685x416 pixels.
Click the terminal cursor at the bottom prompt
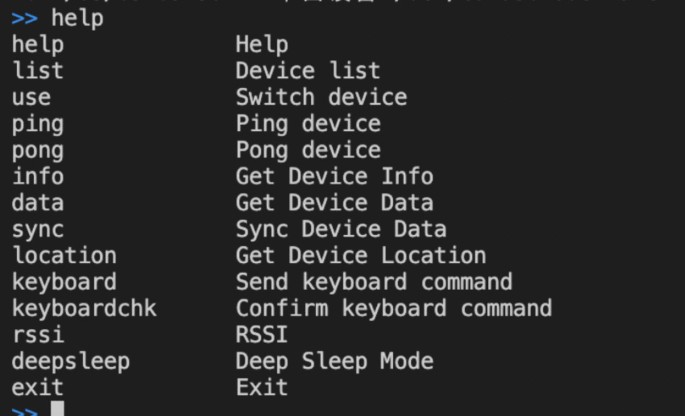(x=57, y=410)
